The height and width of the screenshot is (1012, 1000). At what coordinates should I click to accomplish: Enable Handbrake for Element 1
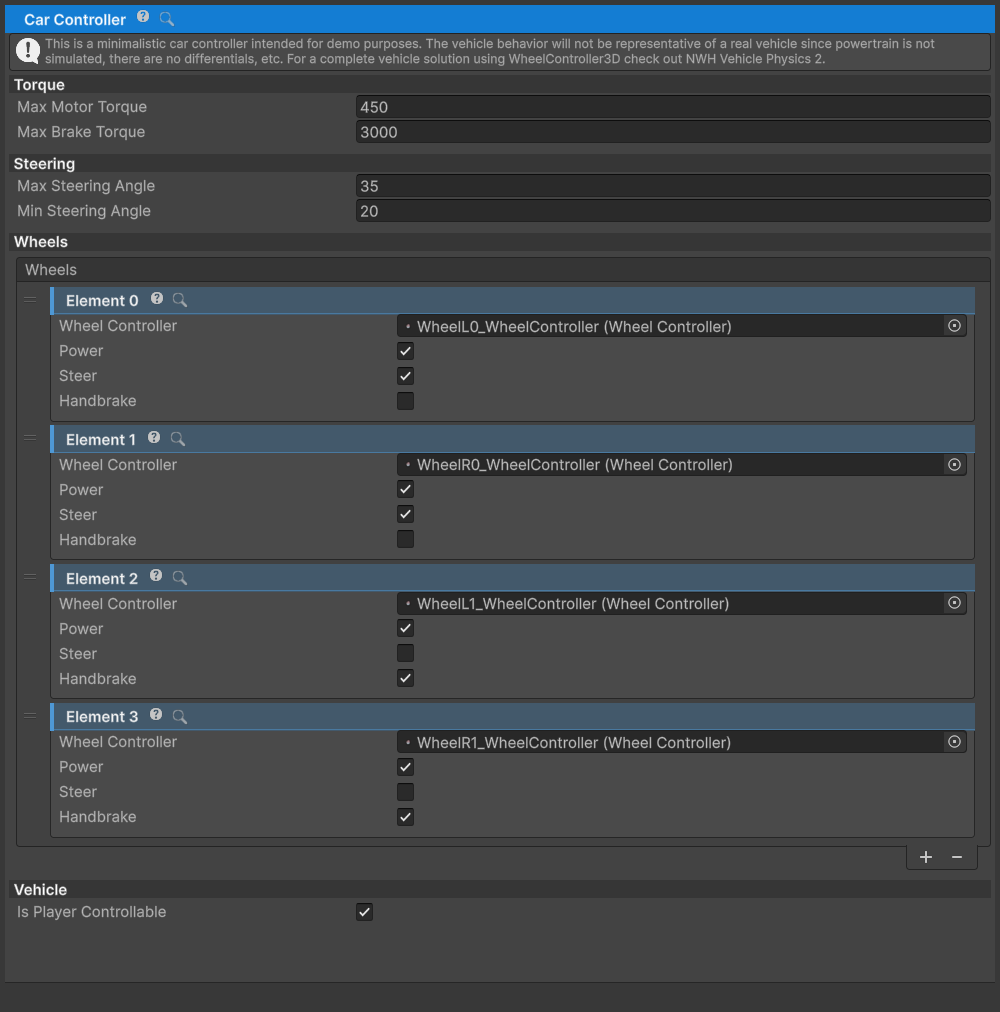tap(405, 539)
